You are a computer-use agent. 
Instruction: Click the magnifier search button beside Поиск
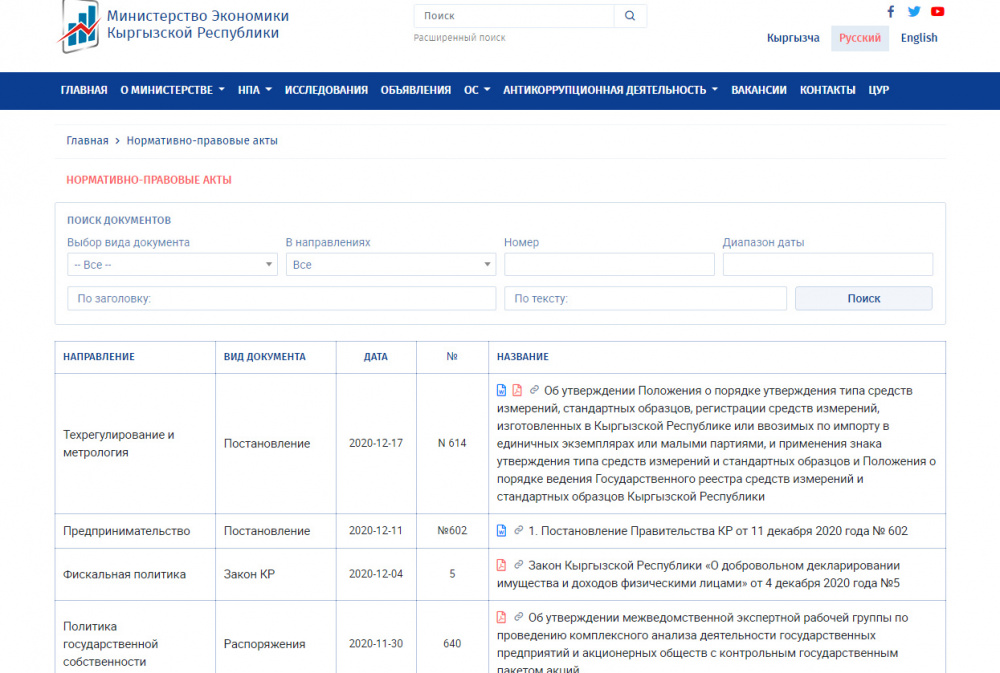click(630, 16)
